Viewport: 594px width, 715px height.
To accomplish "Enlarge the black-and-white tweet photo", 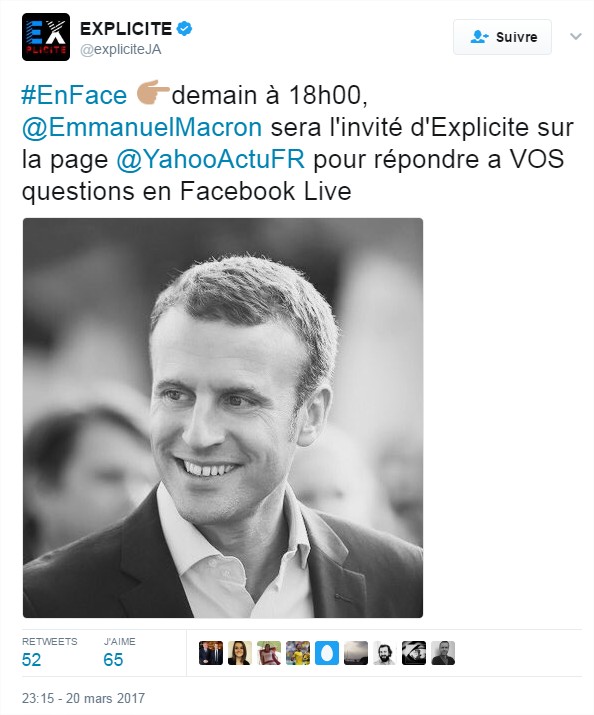I will [x=223, y=418].
